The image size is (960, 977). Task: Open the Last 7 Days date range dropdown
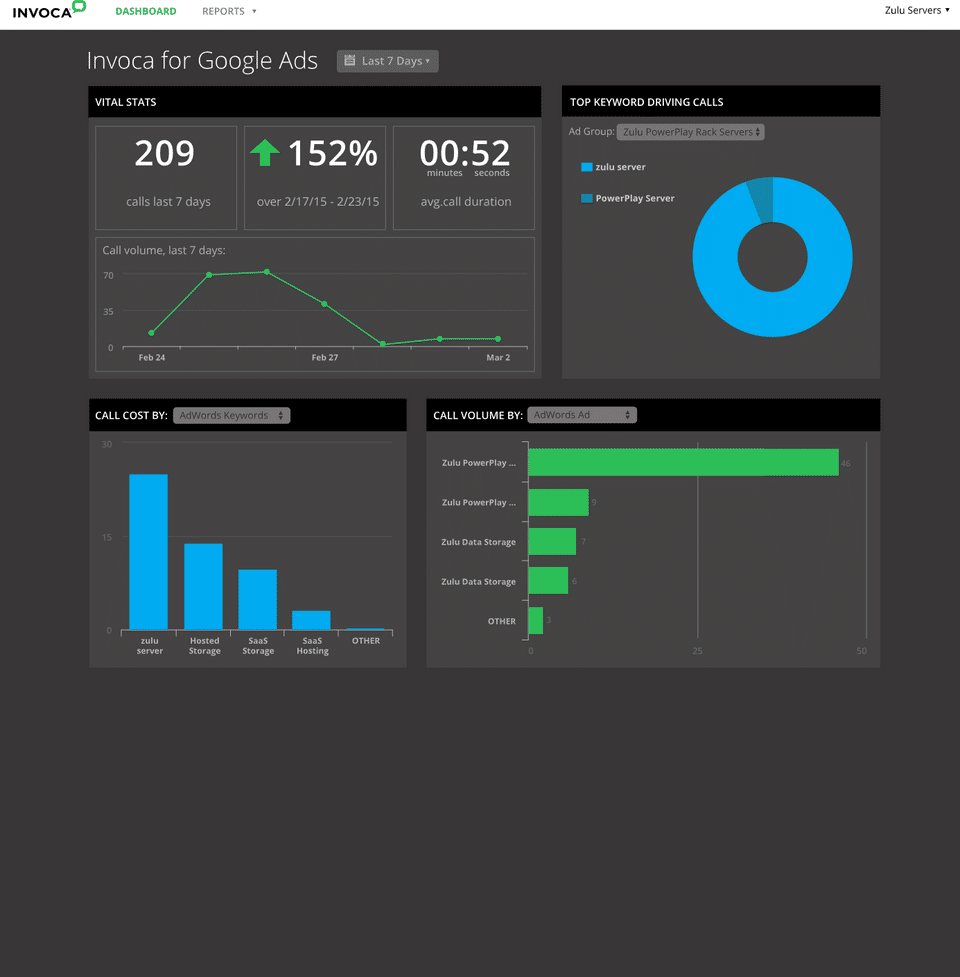coord(387,61)
